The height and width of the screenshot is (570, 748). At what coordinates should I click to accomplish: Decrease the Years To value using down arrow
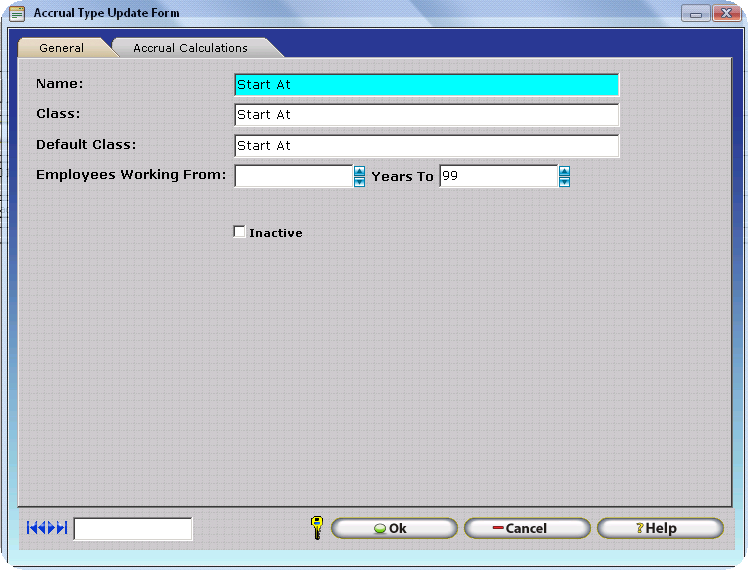[x=564, y=182]
